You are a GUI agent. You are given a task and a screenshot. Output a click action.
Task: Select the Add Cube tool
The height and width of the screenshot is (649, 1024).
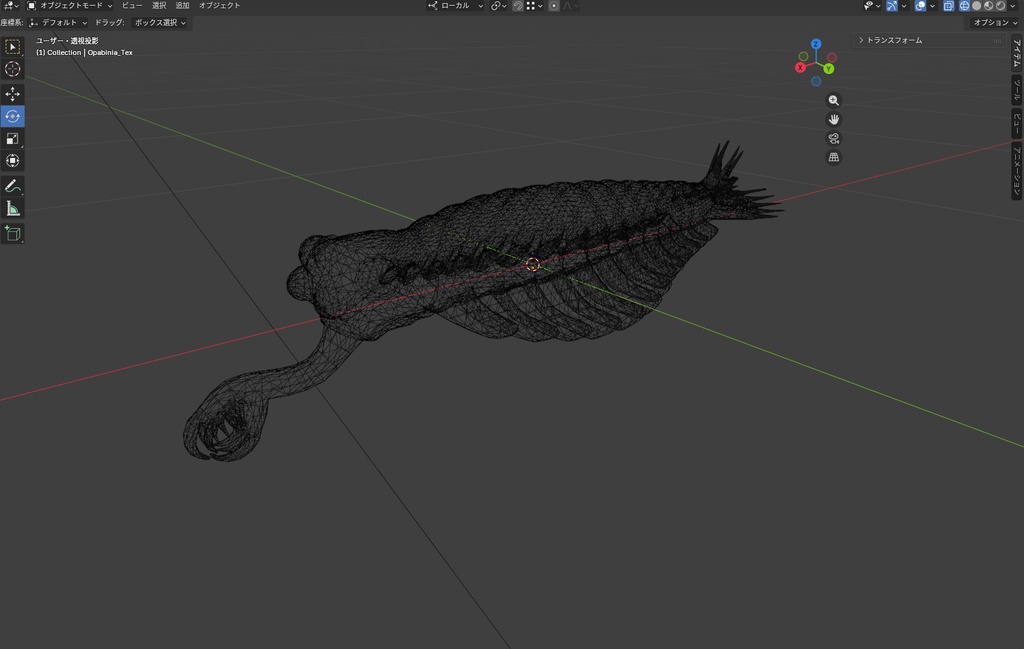coord(12,234)
